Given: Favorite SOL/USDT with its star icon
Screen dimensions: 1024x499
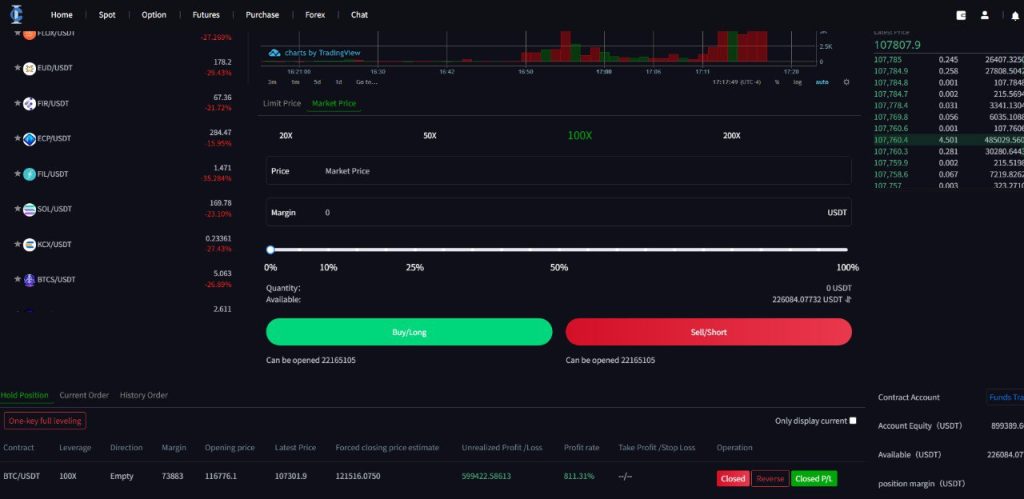Looking at the screenshot, I should click(17, 209).
